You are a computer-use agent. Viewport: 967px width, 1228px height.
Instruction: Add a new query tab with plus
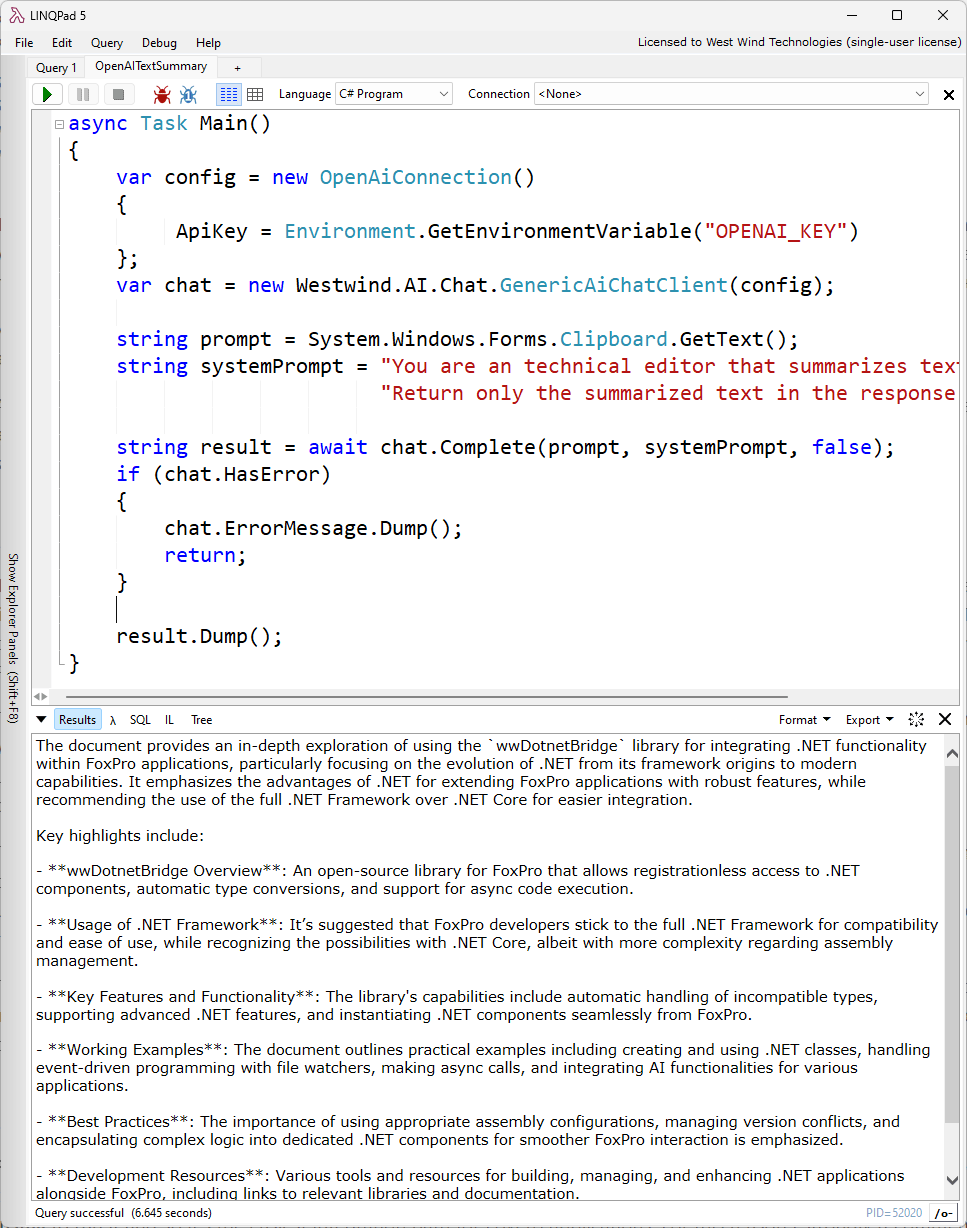pos(237,68)
